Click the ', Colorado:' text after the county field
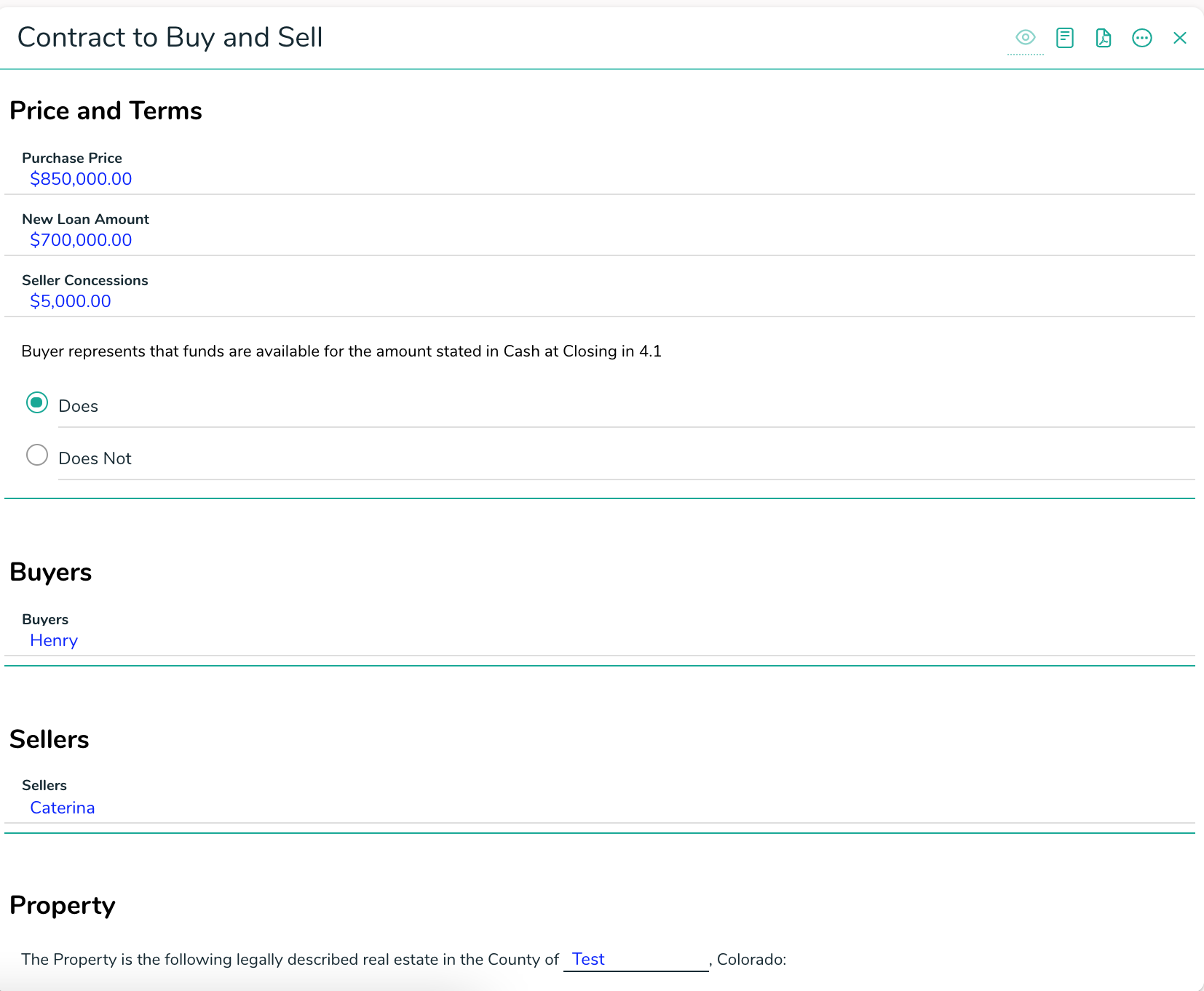 pos(748,960)
